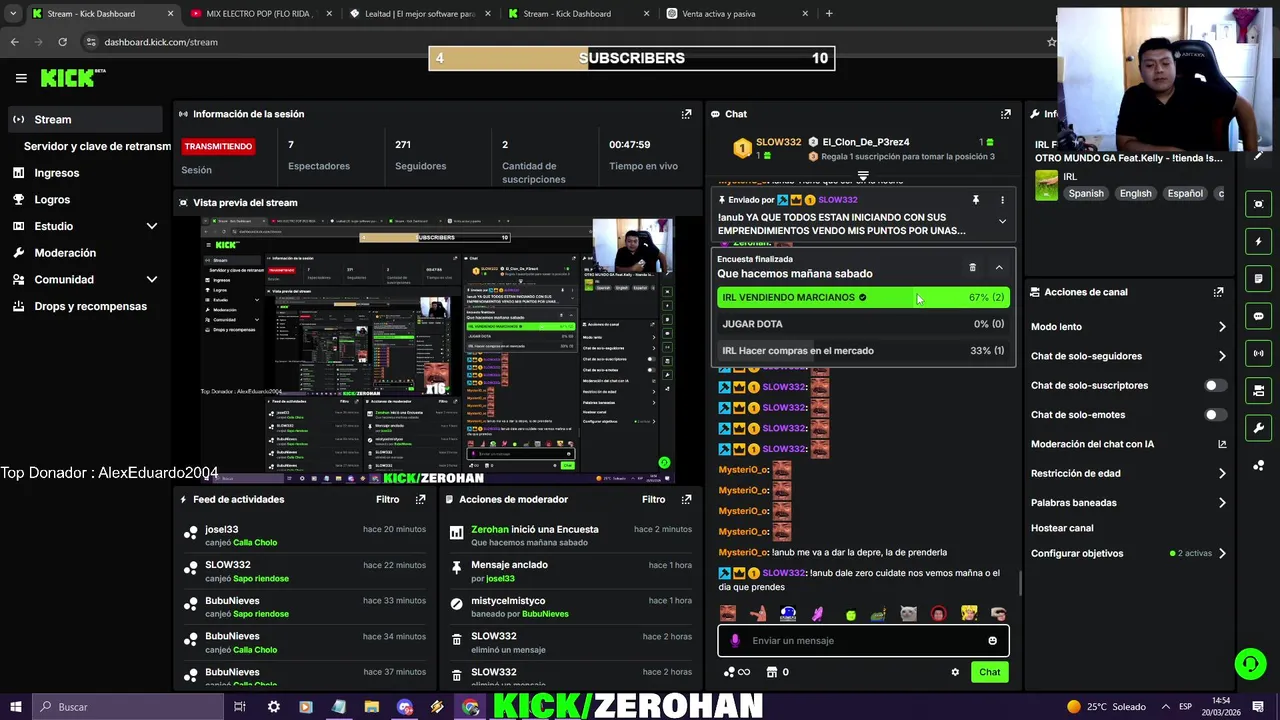Open Palabras baneadas options arrow
Image resolution: width=1280 pixels, height=720 pixels.
tap(1222, 503)
